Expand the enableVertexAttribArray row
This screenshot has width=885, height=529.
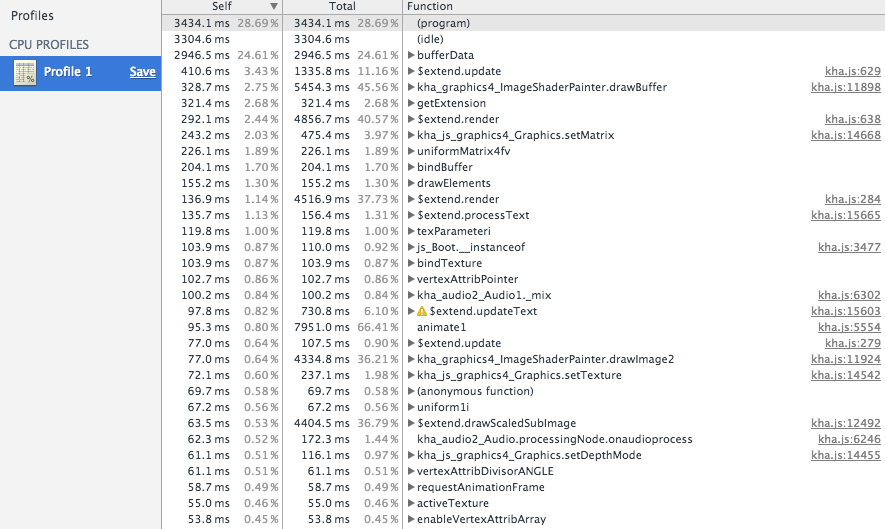coord(411,519)
